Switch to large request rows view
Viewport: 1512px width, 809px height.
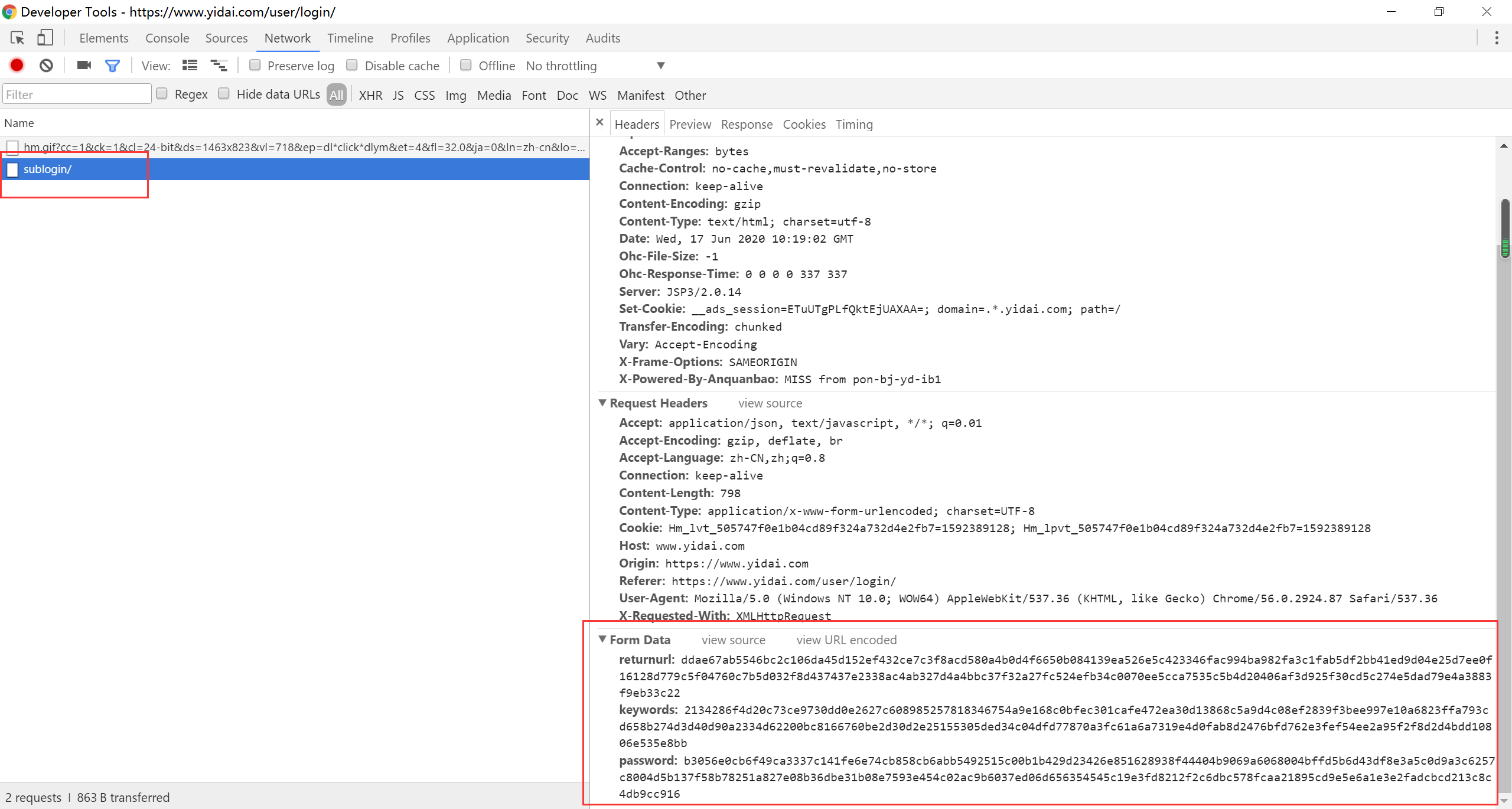[x=190, y=66]
